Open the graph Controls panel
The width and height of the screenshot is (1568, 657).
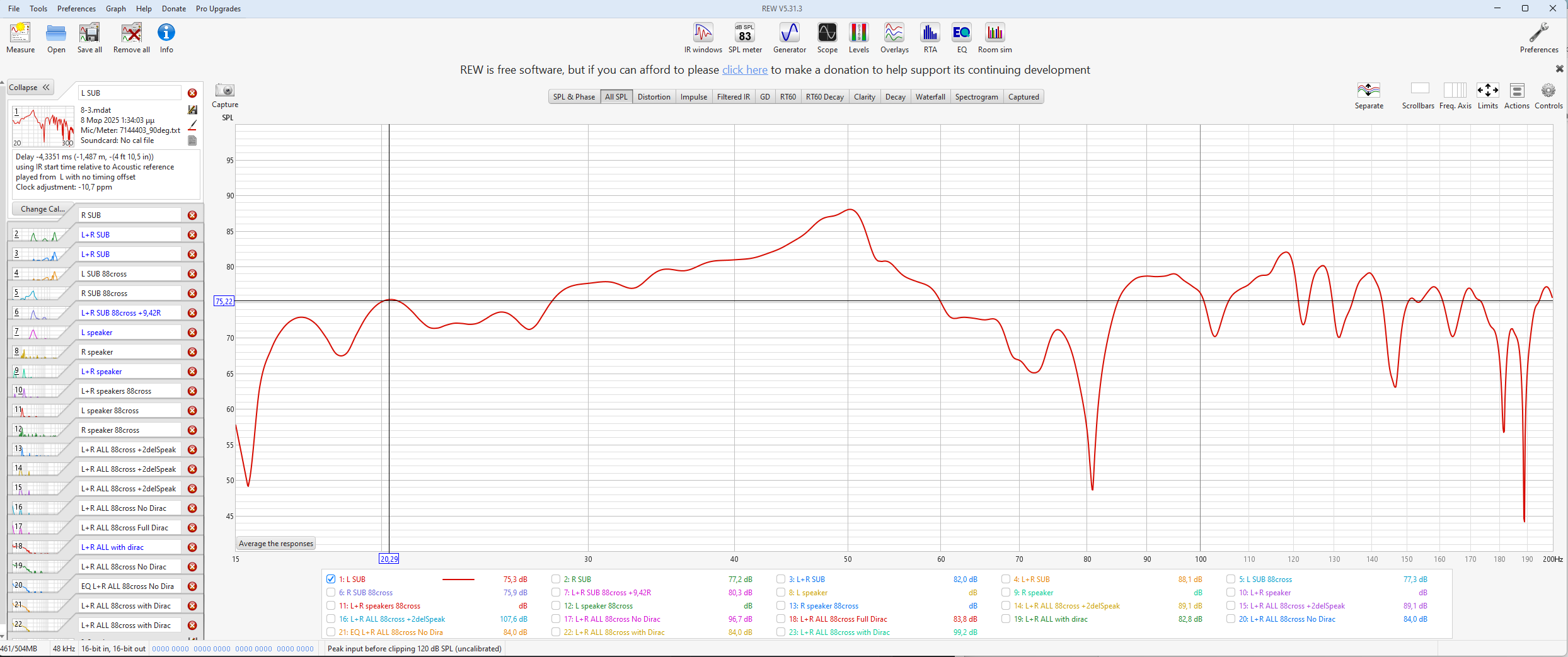point(1548,96)
